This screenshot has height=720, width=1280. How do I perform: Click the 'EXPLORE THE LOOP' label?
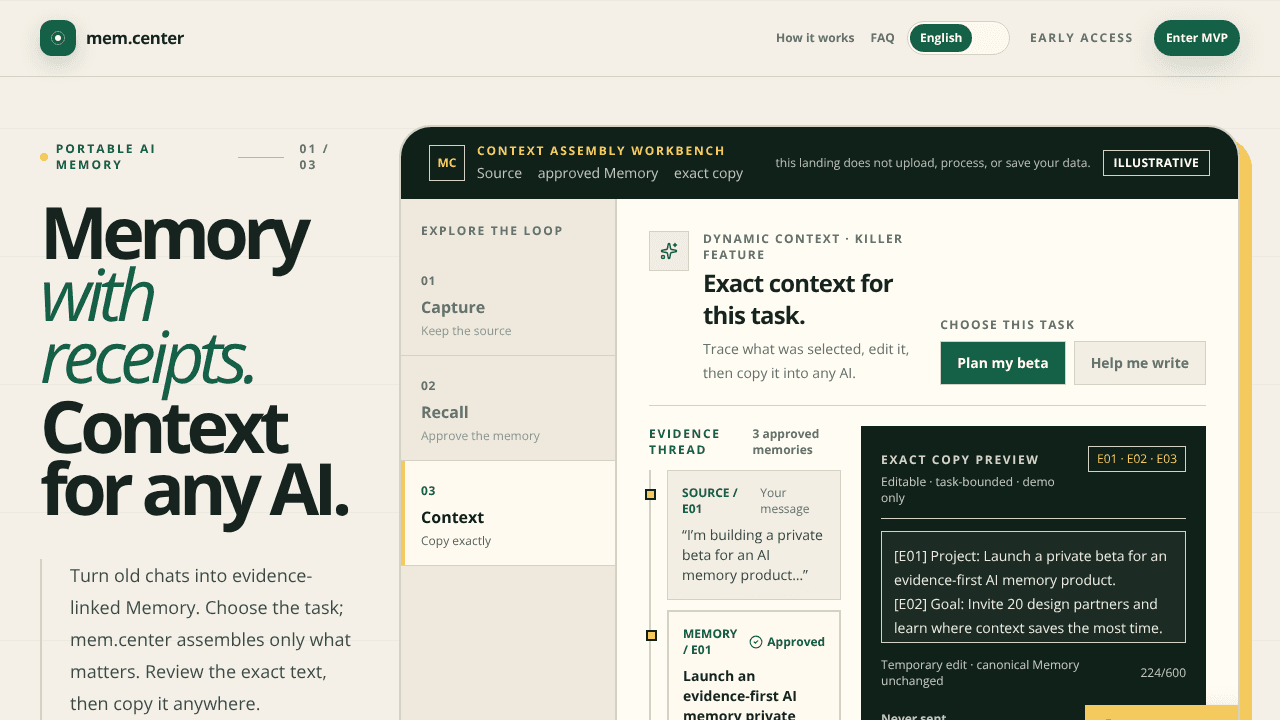[x=492, y=231]
